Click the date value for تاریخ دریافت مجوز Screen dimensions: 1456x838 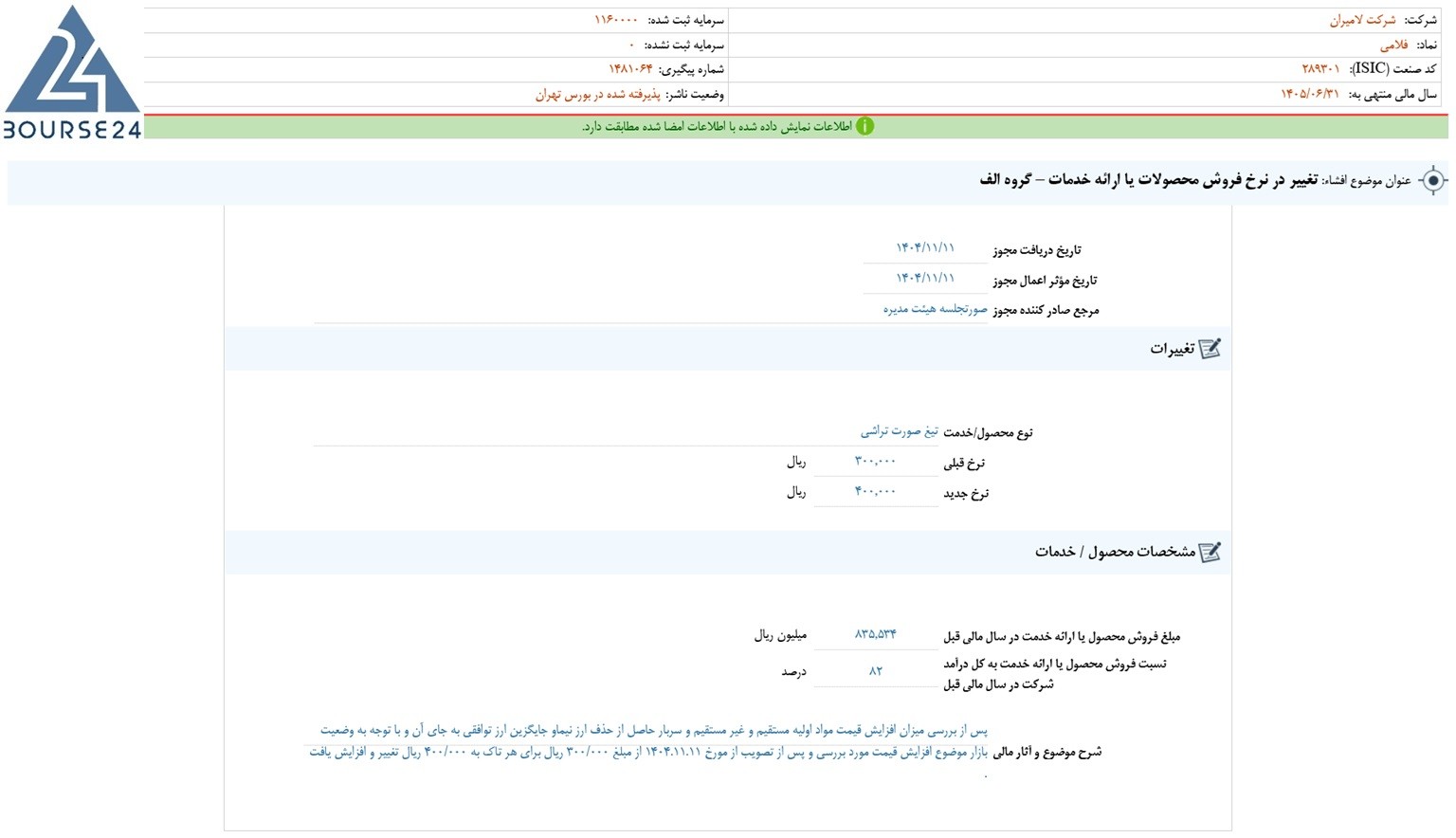(925, 248)
